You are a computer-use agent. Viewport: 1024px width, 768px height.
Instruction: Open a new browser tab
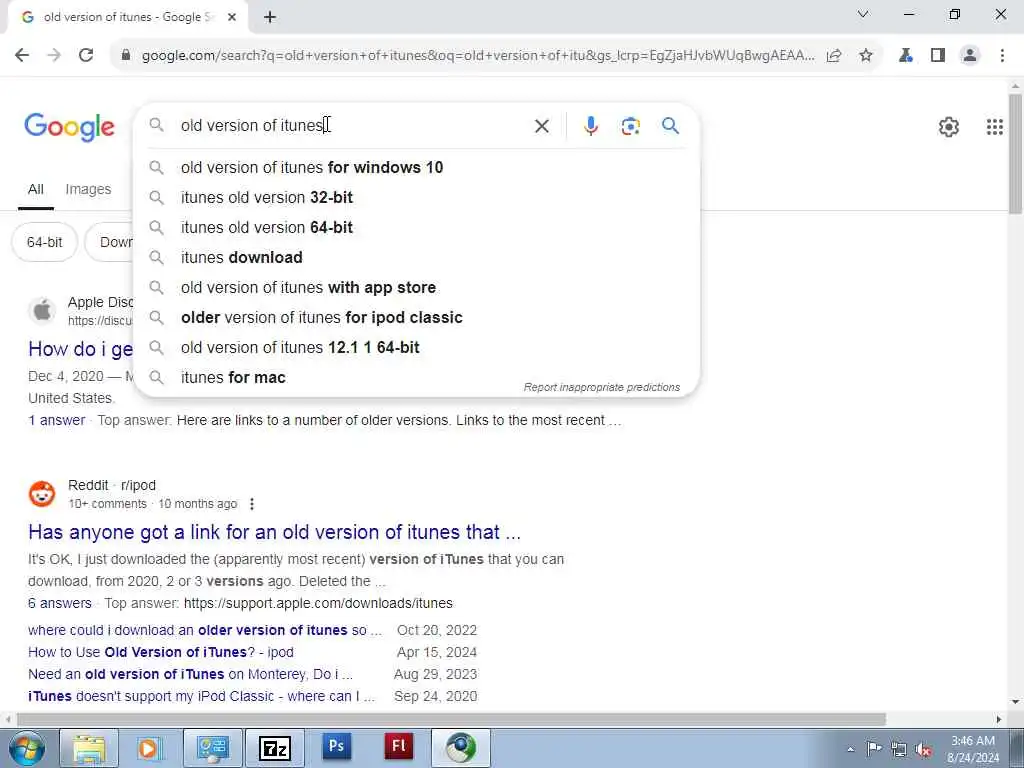[x=270, y=18]
